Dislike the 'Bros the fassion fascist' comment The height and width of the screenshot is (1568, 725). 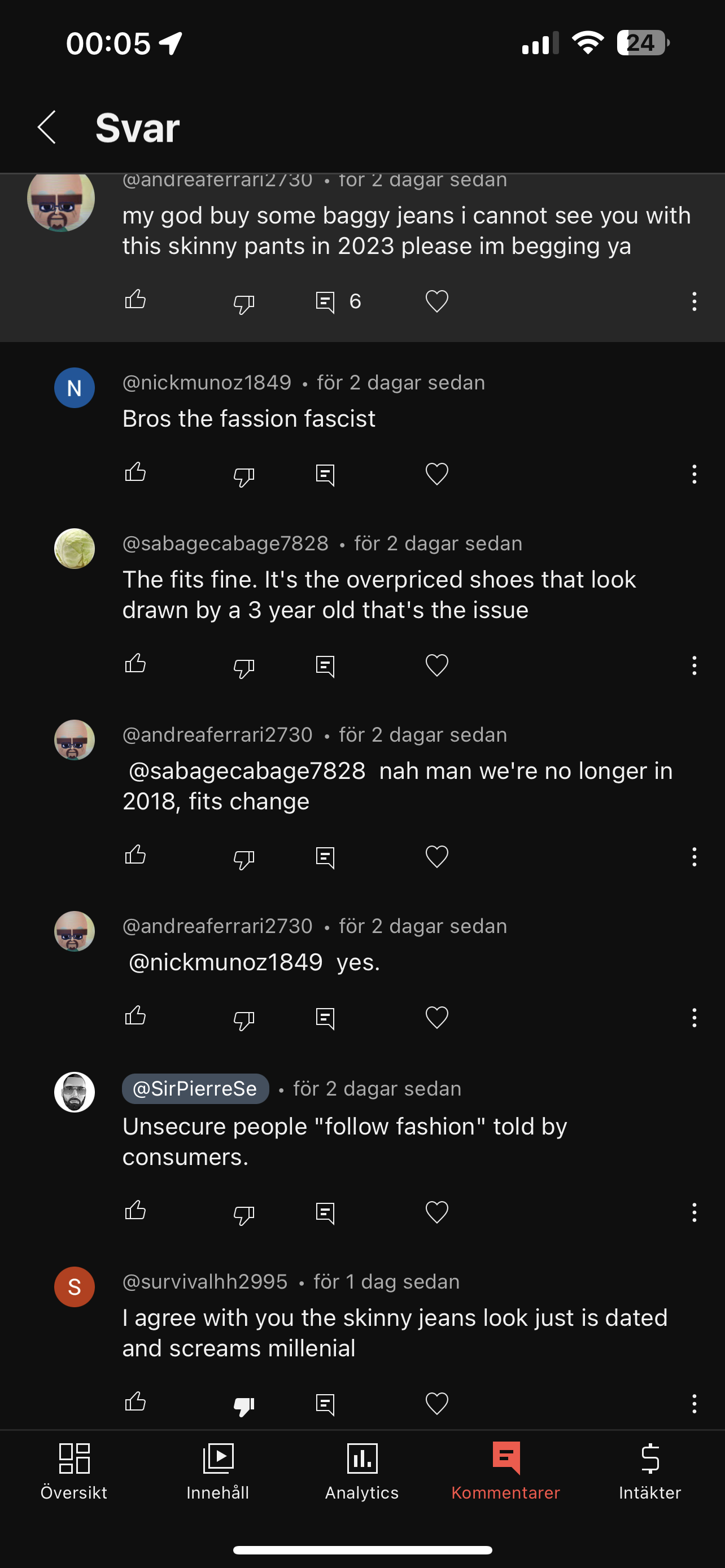[x=243, y=475]
